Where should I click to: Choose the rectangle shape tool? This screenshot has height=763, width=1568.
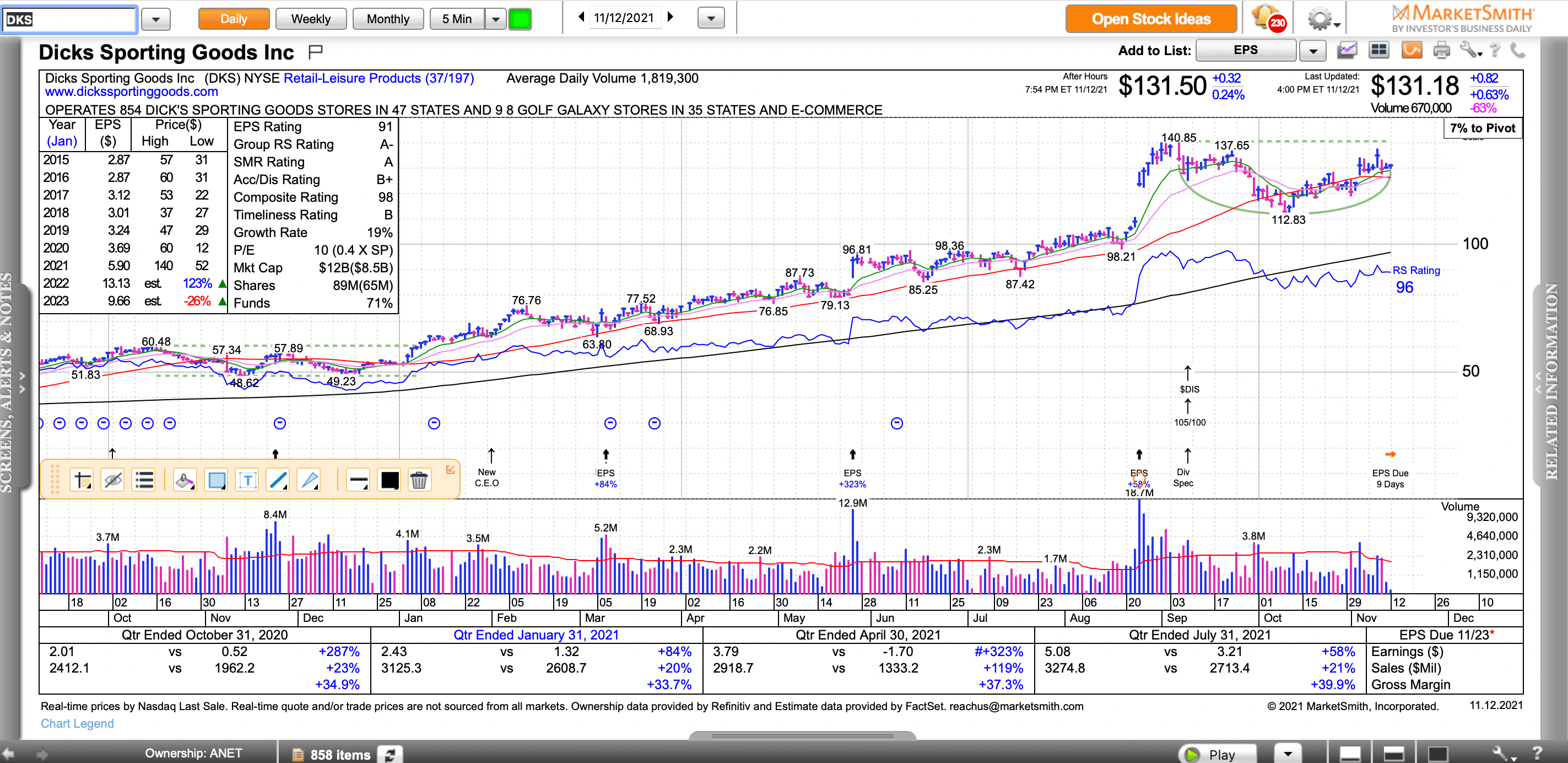216,480
